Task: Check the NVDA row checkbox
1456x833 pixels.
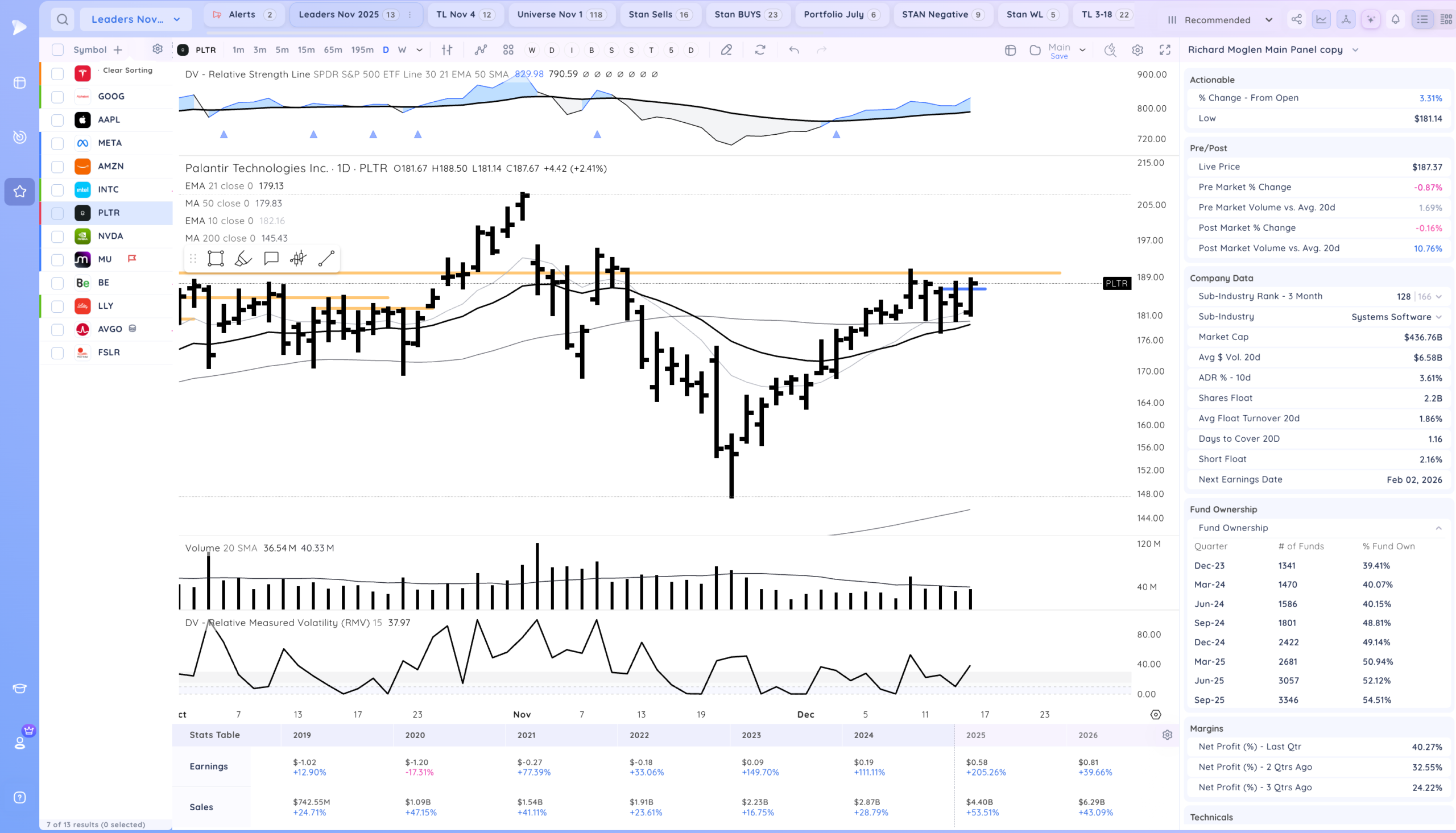Action: 57,237
